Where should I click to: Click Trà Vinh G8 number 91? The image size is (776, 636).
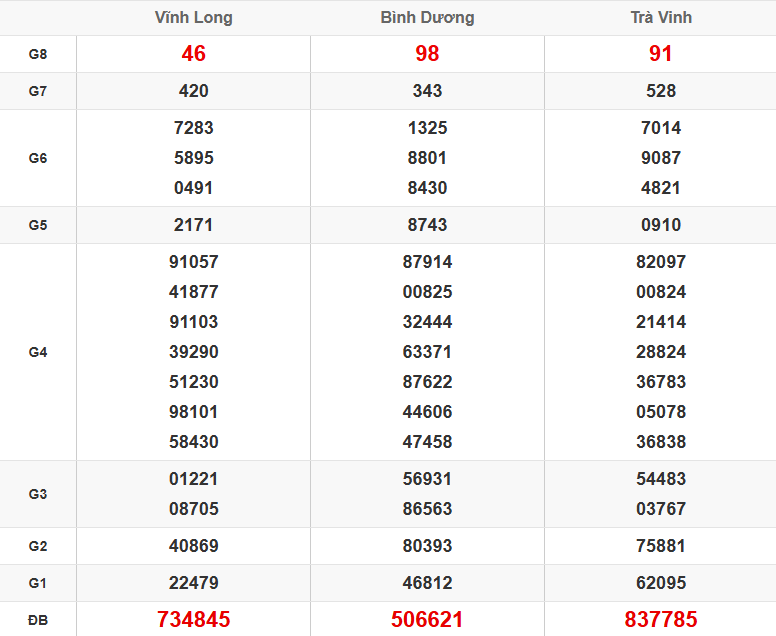click(661, 54)
